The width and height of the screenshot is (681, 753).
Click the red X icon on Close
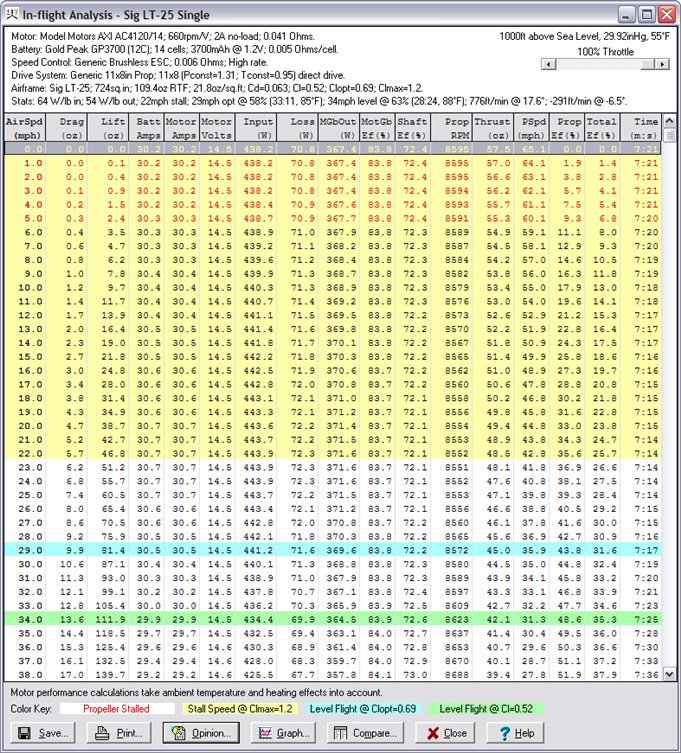(x=433, y=733)
